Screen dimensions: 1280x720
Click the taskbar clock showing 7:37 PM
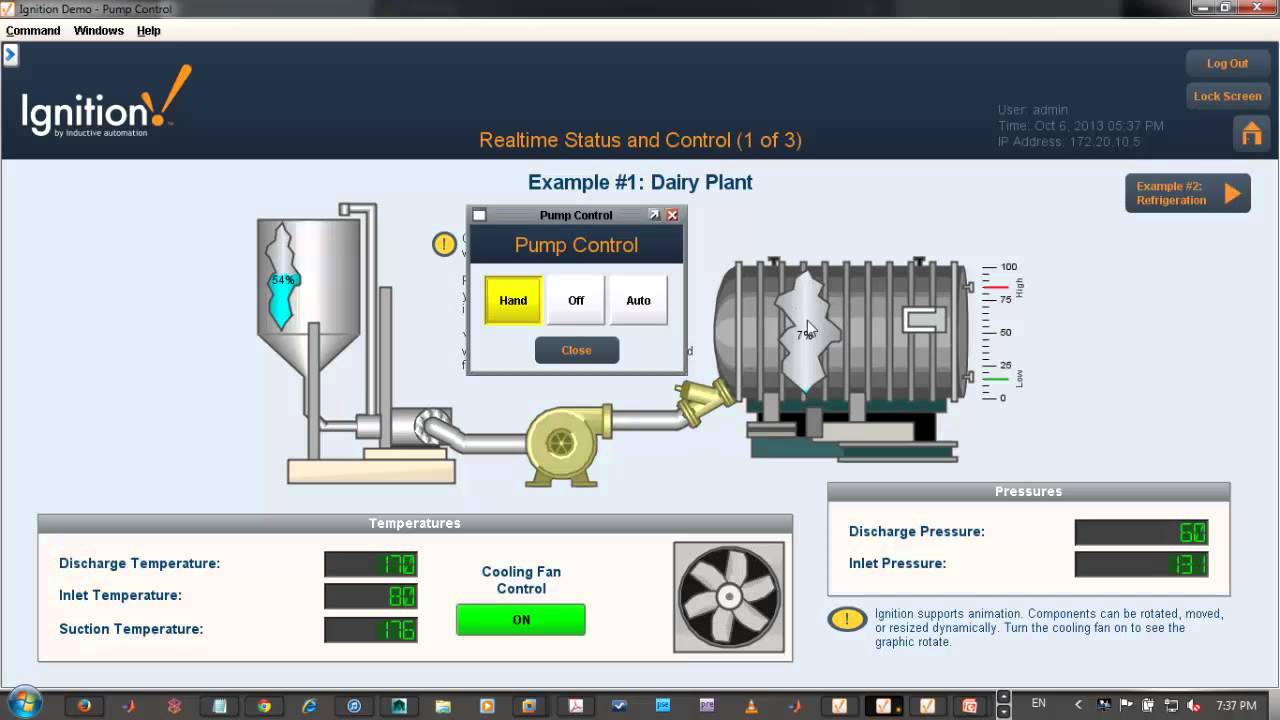point(1236,705)
